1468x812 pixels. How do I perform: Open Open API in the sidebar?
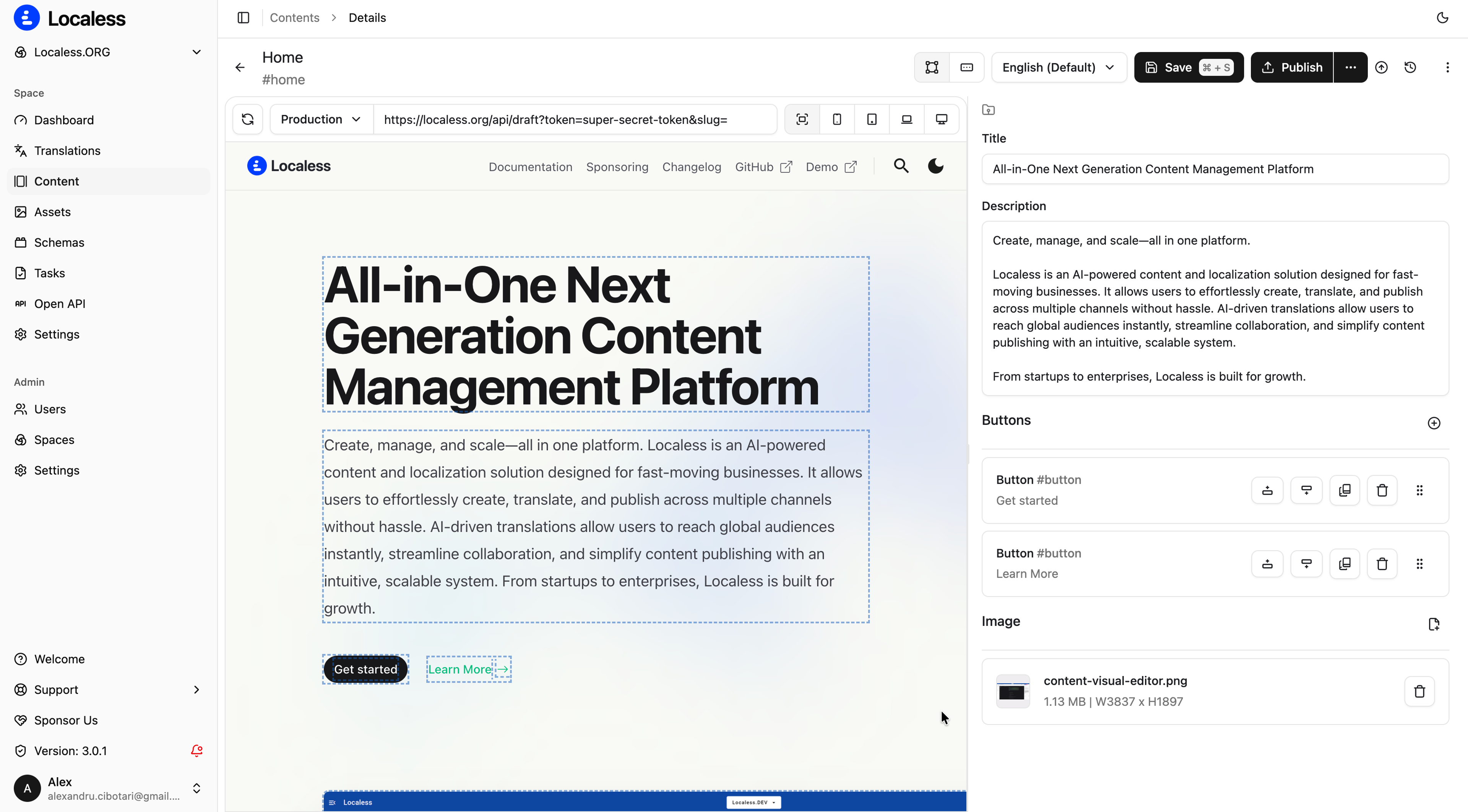point(108,303)
